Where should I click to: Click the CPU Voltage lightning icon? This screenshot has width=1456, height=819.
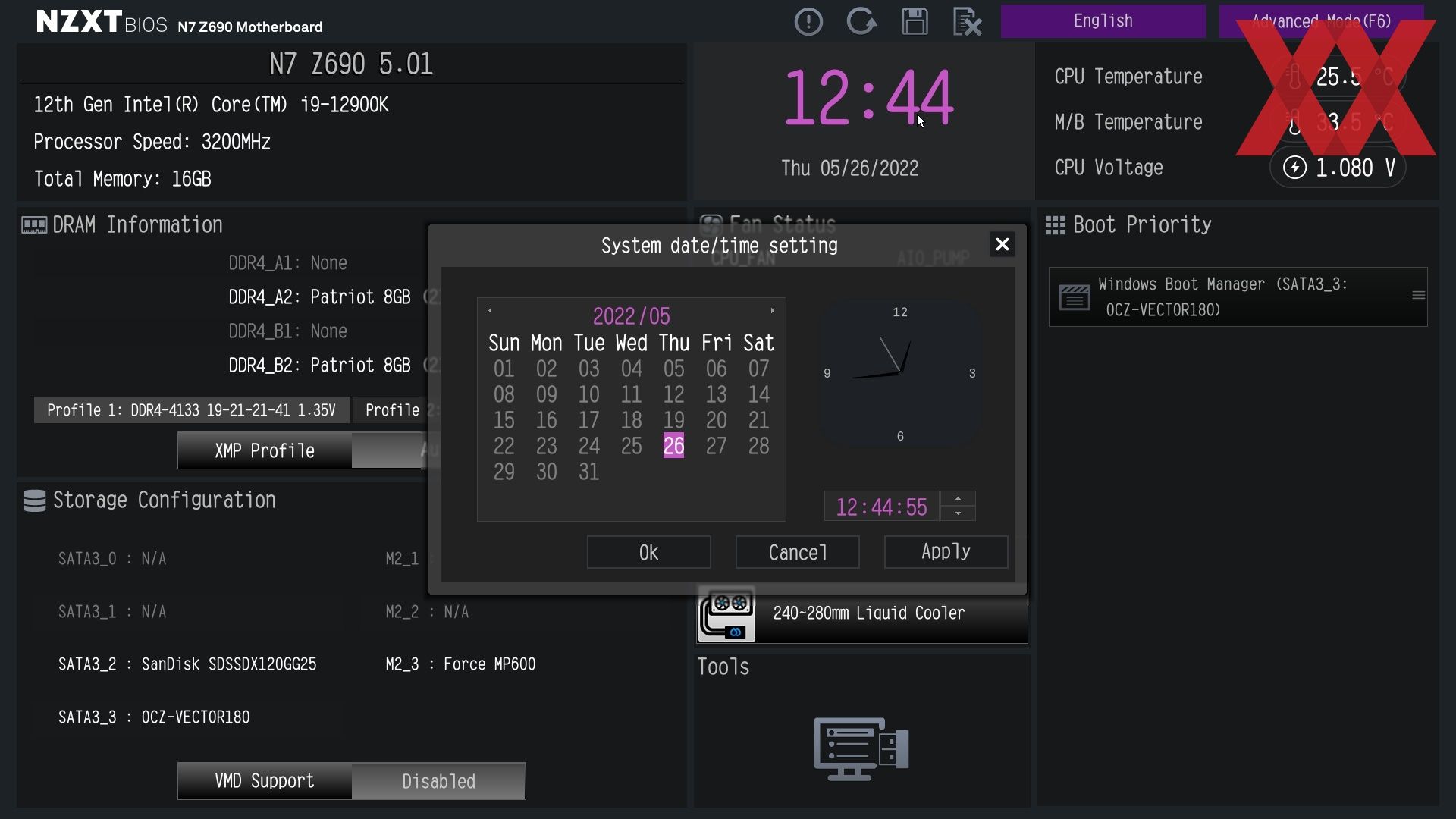[x=1294, y=168]
